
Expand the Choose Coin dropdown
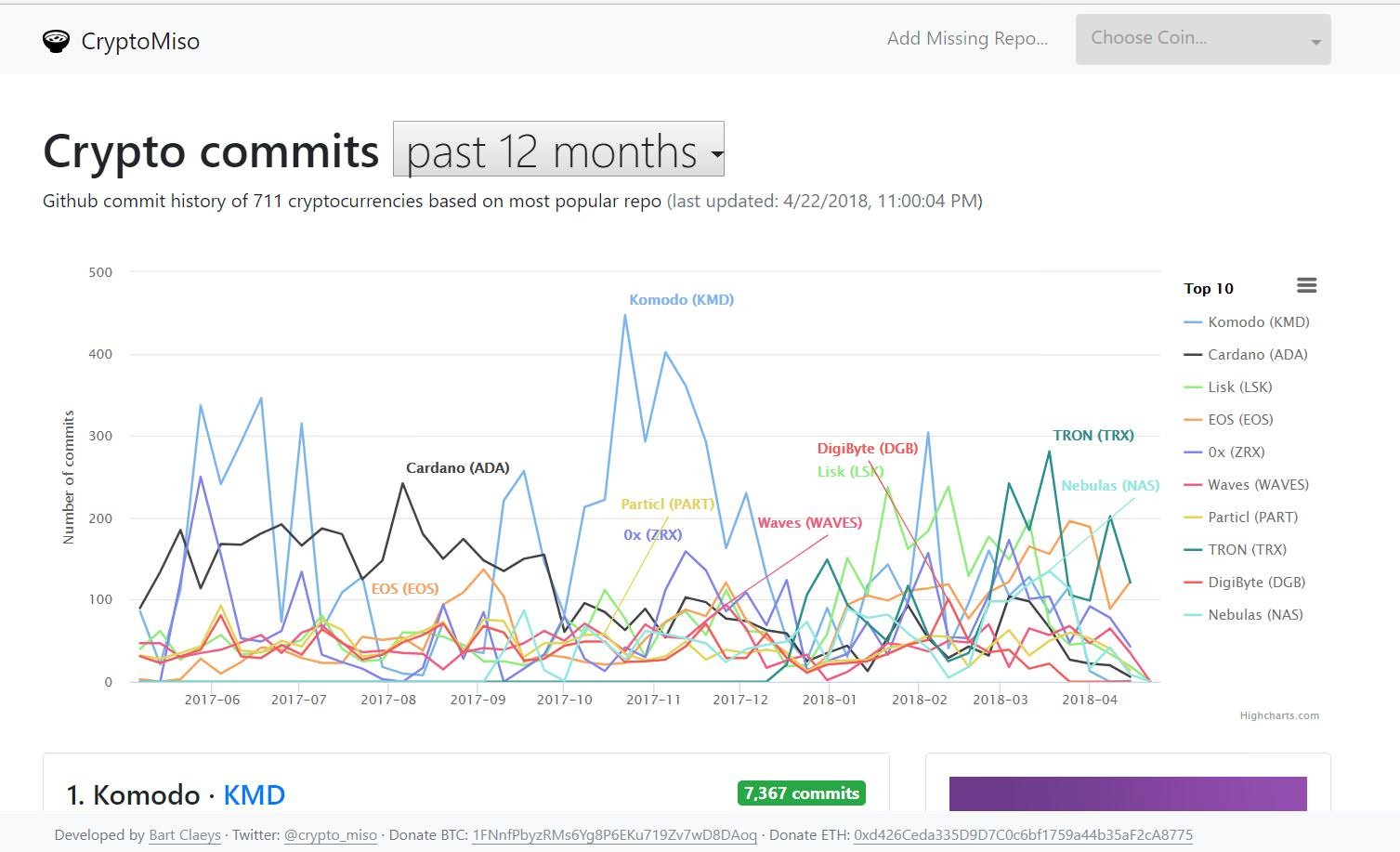[x=1203, y=39]
